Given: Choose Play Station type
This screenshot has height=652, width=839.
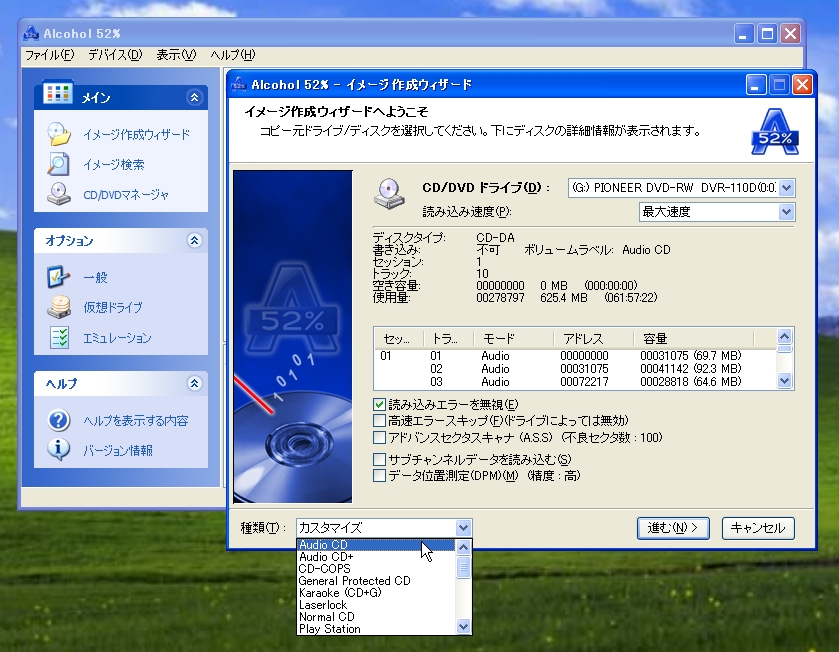Looking at the screenshot, I should coord(376,629).
